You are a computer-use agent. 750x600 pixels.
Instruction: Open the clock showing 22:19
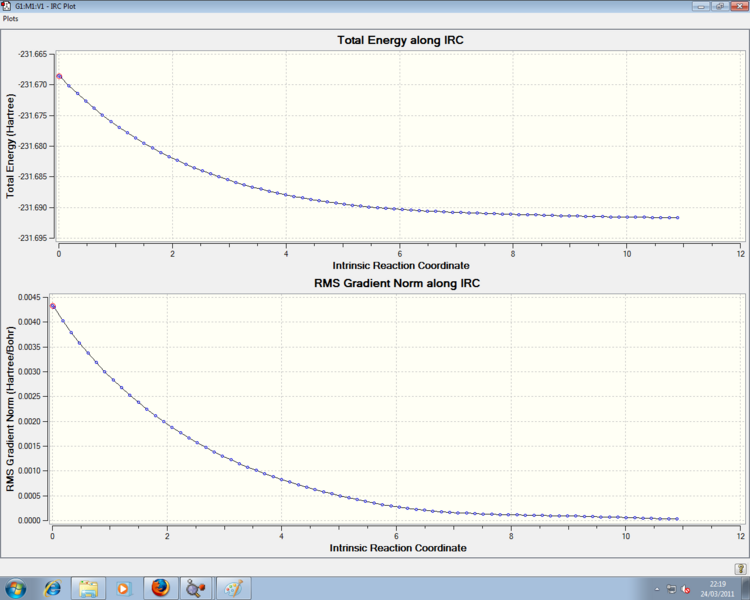click(717, 589)
